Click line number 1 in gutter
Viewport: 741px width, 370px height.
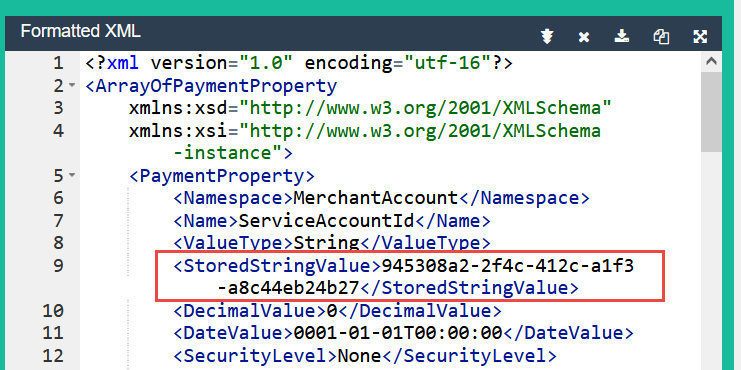tap(58, 63)
